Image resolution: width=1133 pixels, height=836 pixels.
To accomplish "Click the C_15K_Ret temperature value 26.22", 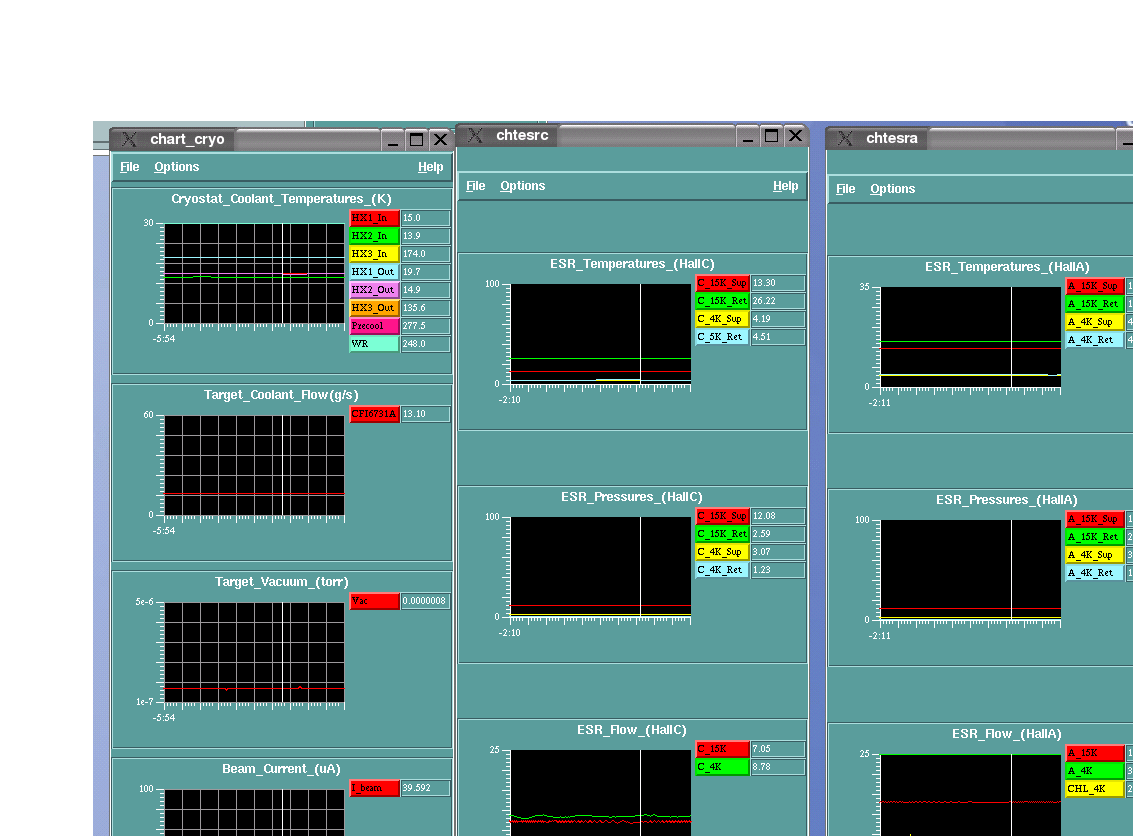I will (x=777, y=301).
